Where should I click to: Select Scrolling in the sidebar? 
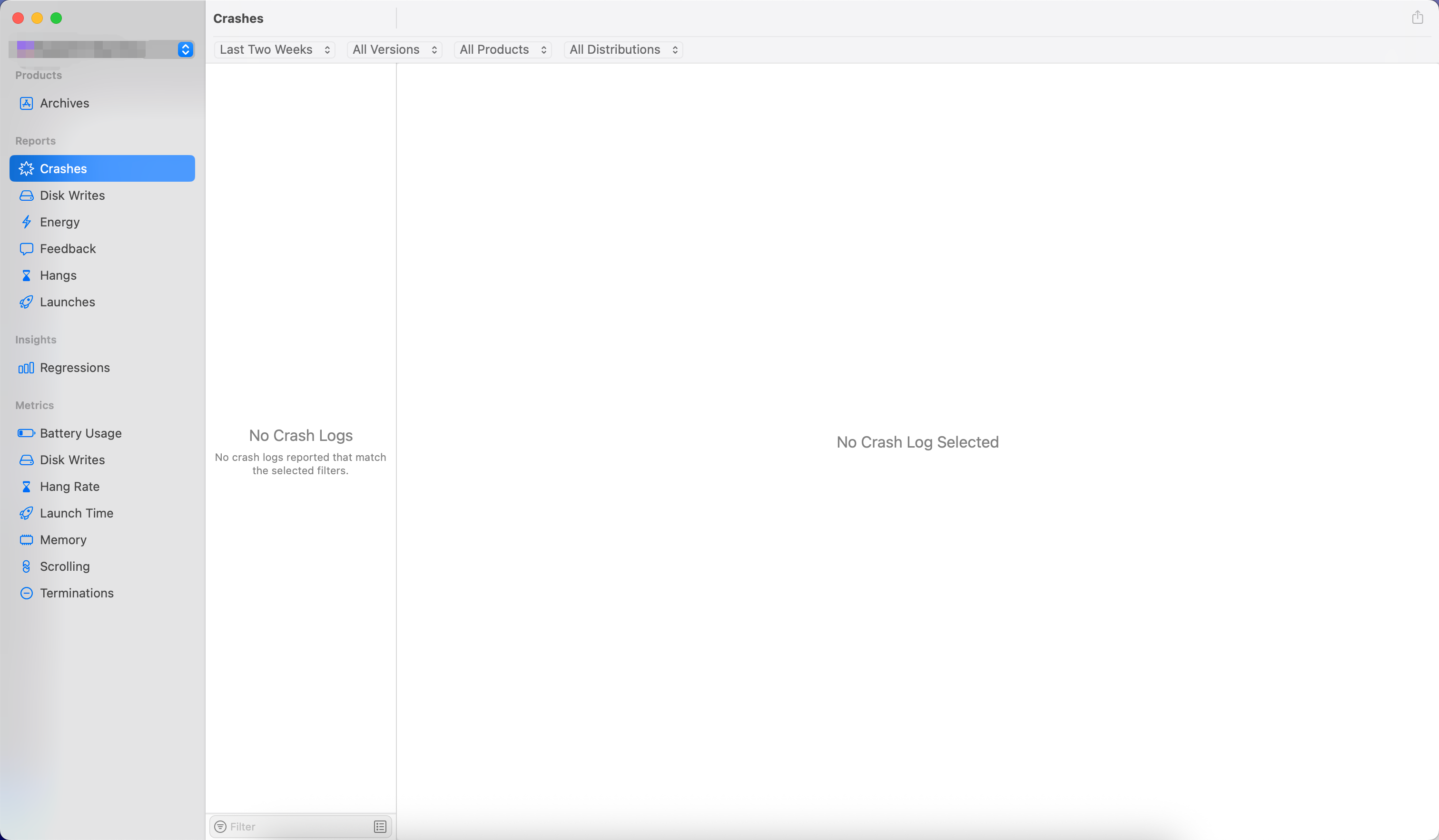65,567
